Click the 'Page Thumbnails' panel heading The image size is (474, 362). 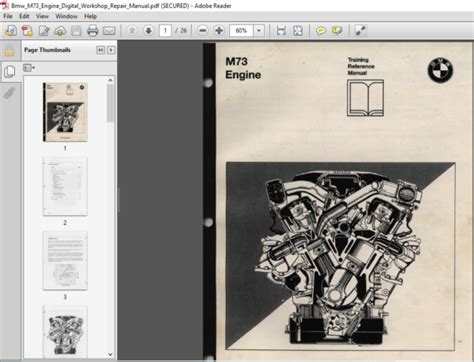[47, 50]
